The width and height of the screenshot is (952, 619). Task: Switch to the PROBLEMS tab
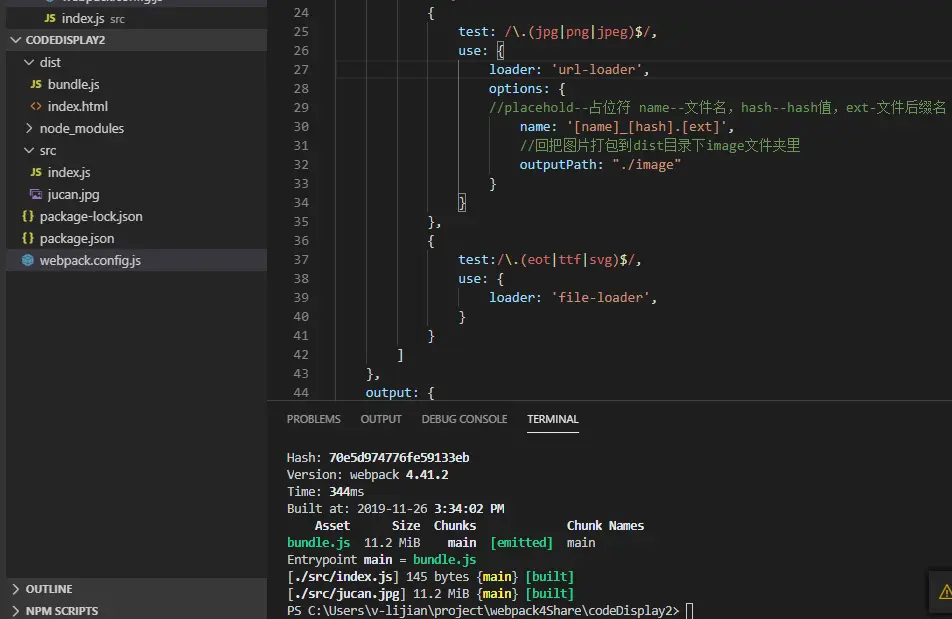tap(313, 419)
